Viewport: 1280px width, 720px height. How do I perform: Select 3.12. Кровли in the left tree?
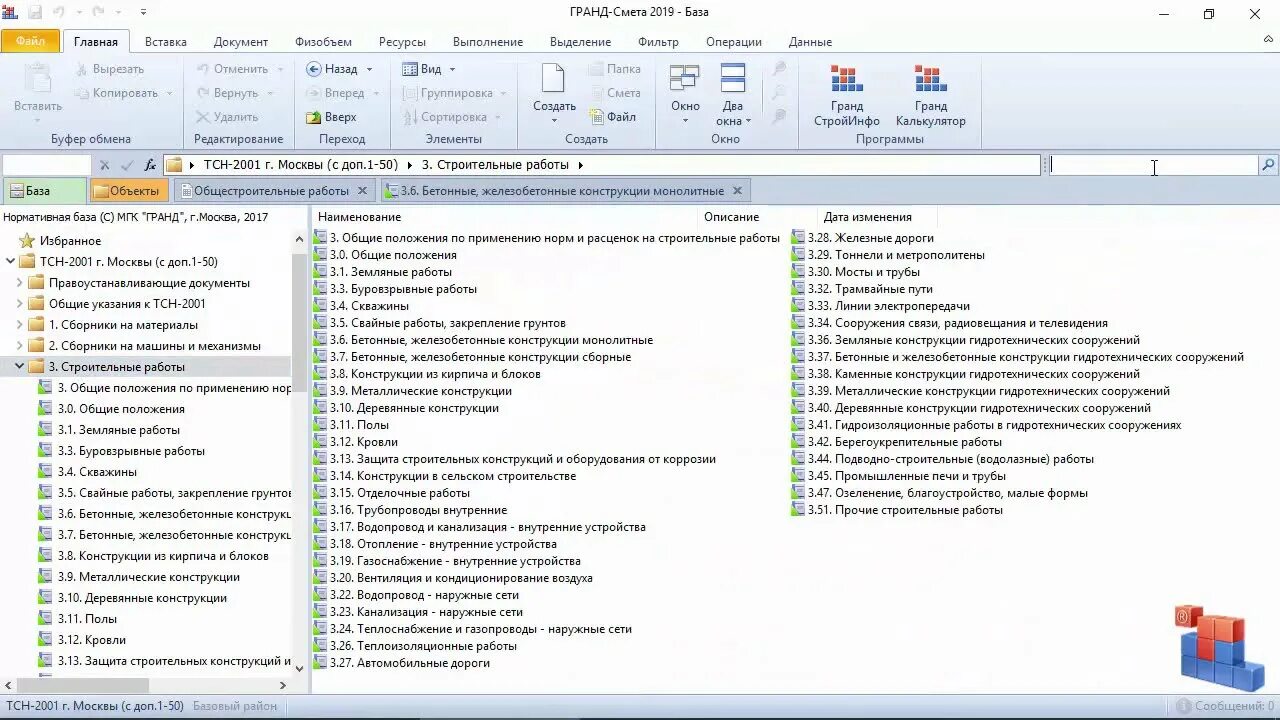click(x=82, y=640)
